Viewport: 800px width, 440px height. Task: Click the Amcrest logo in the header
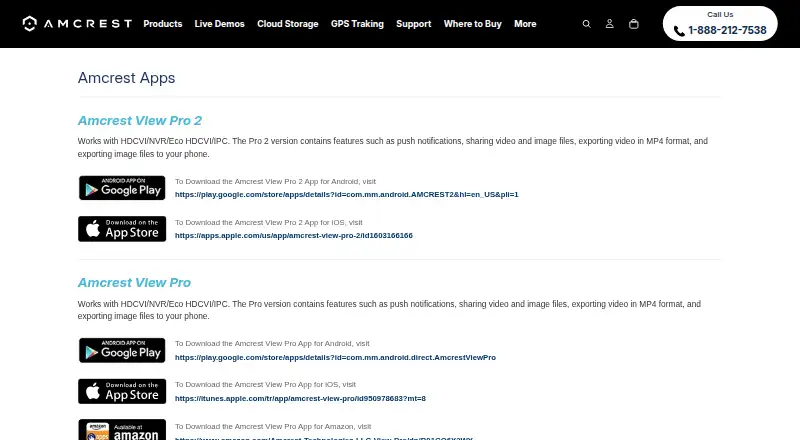pos(77,23)
